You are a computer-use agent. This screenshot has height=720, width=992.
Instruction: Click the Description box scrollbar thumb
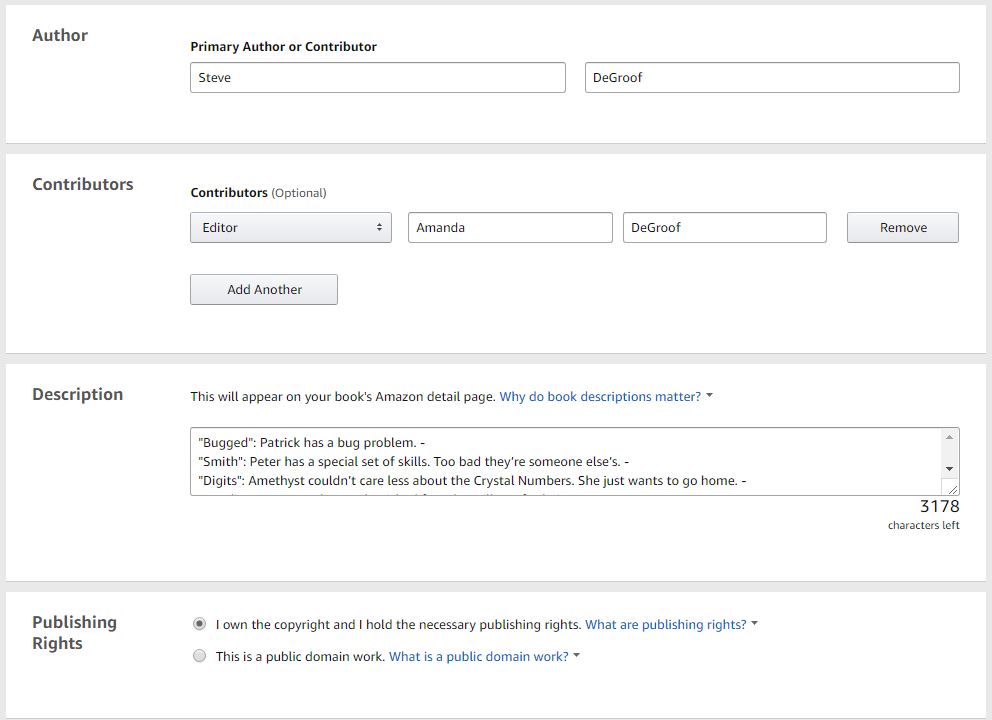pyautogui.click(x=950, y=453)
